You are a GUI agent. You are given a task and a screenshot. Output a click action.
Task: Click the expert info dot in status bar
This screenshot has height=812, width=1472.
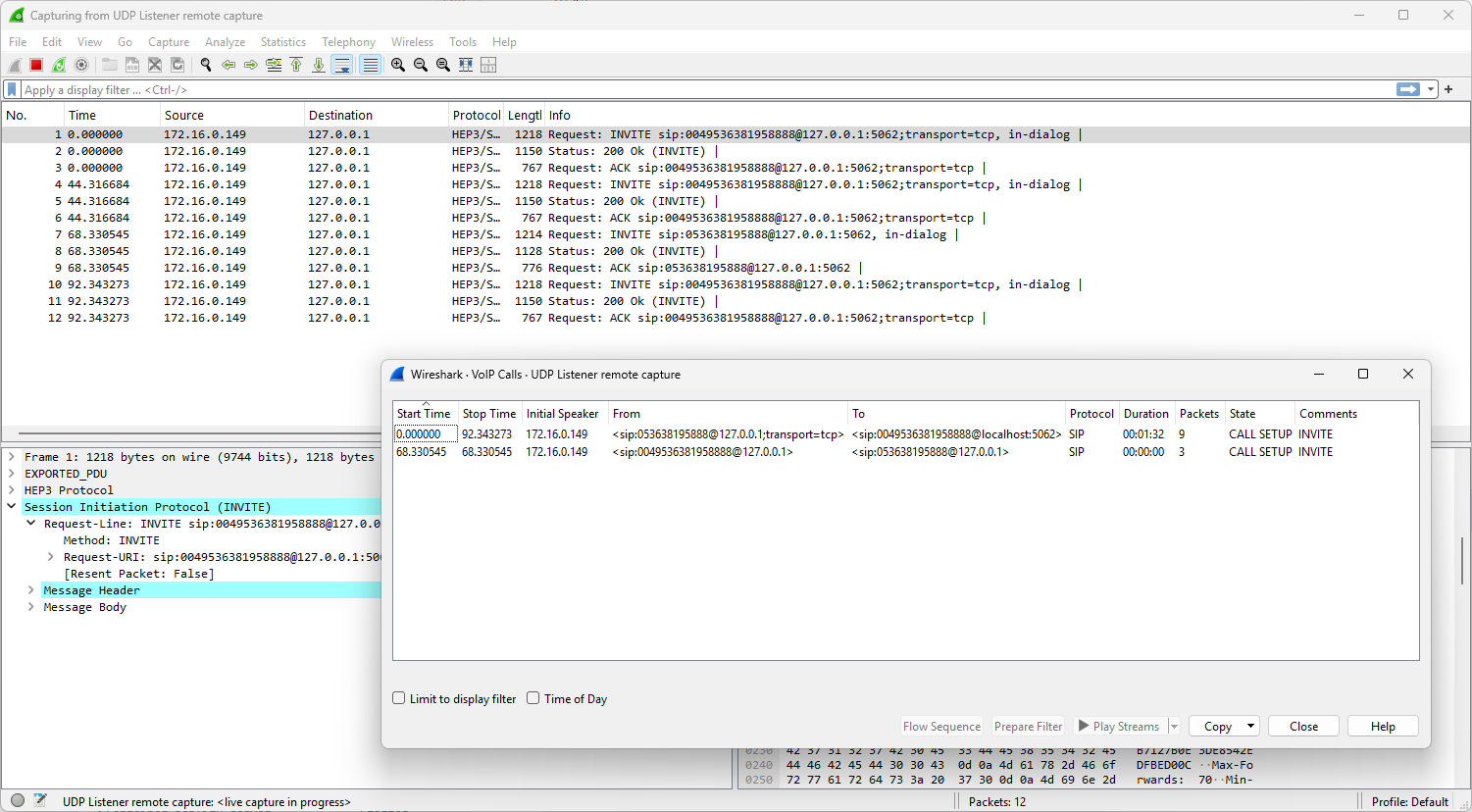click(x=16, y=801)
